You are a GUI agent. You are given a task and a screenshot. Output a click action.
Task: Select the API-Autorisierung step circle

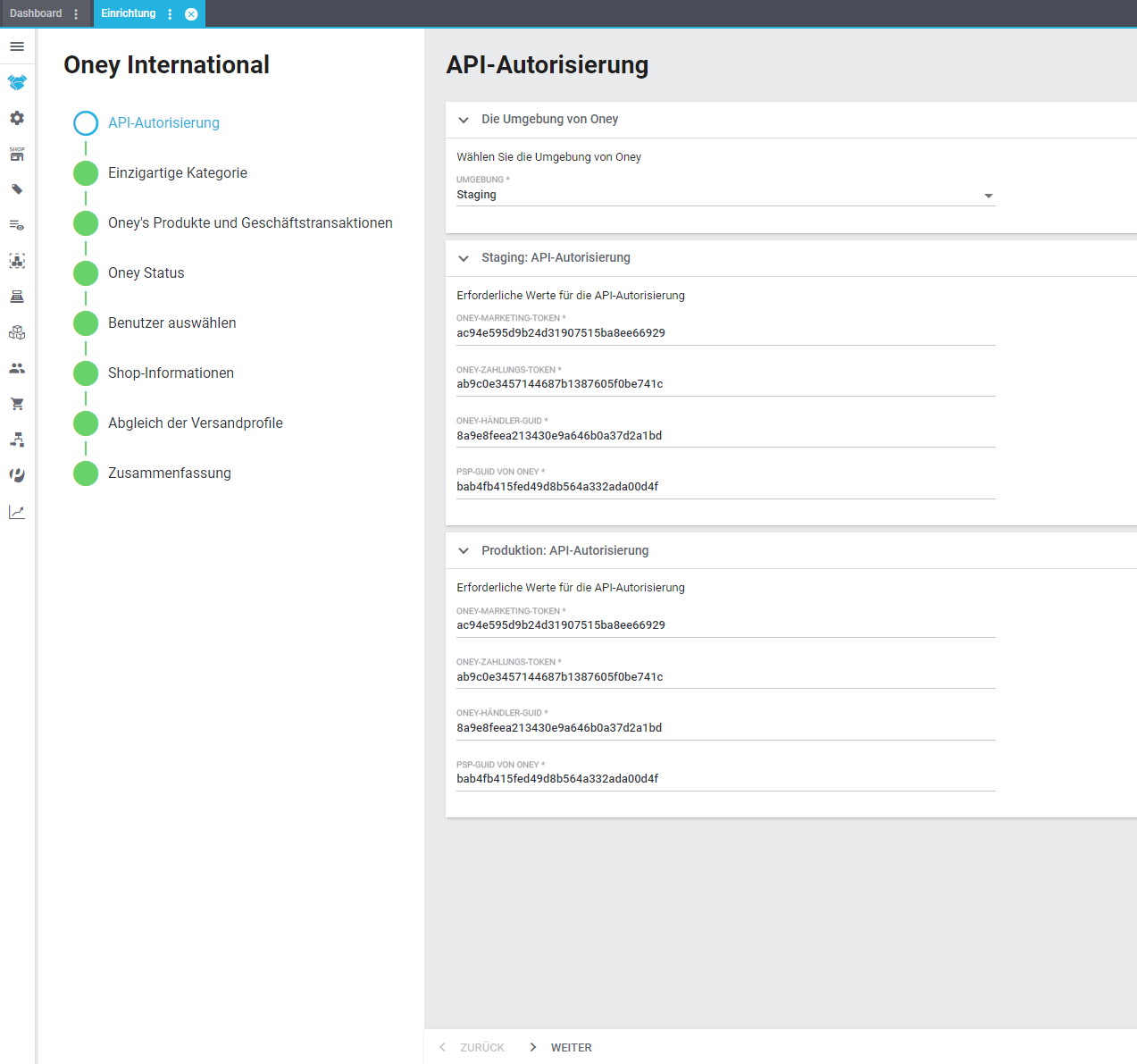pos(86,123)
